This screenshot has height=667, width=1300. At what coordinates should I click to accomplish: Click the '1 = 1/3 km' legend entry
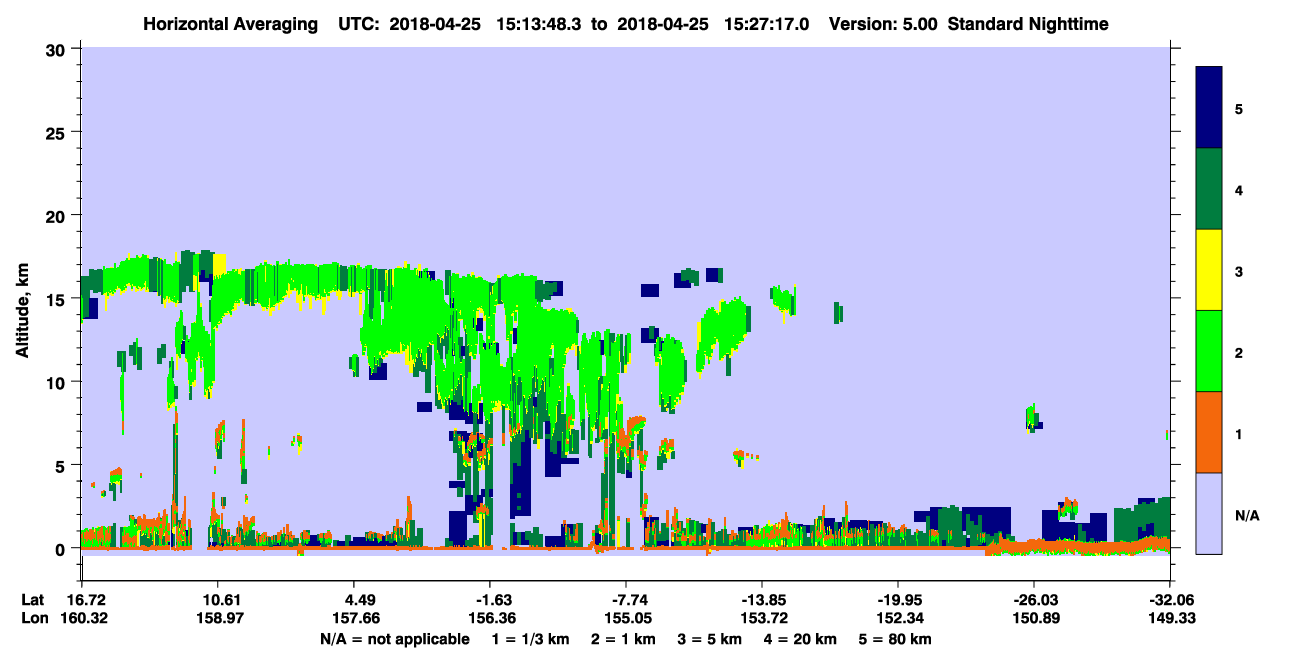[530, 639]
